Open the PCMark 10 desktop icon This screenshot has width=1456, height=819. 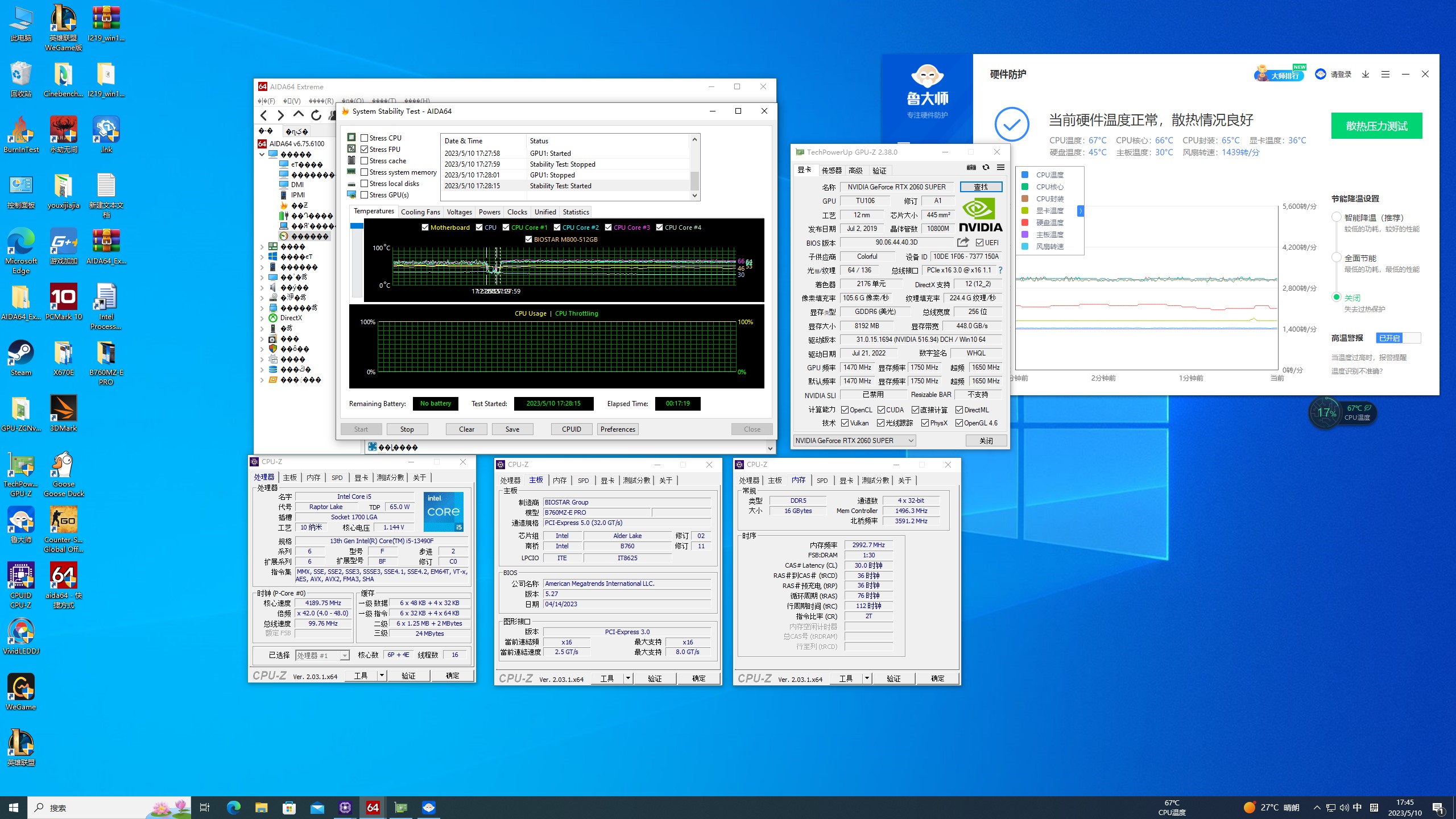click(x=63, y=302)
